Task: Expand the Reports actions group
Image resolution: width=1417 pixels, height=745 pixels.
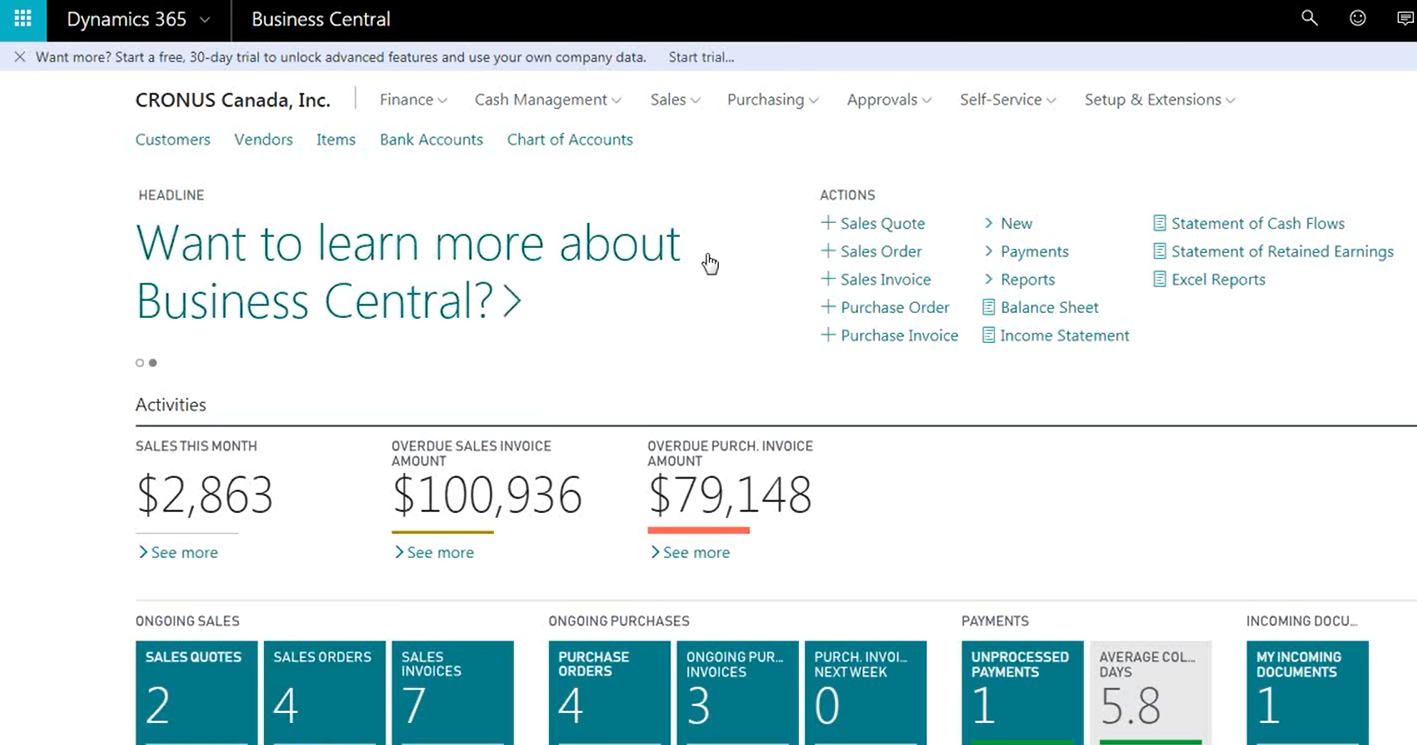Action: [1019, 279]
